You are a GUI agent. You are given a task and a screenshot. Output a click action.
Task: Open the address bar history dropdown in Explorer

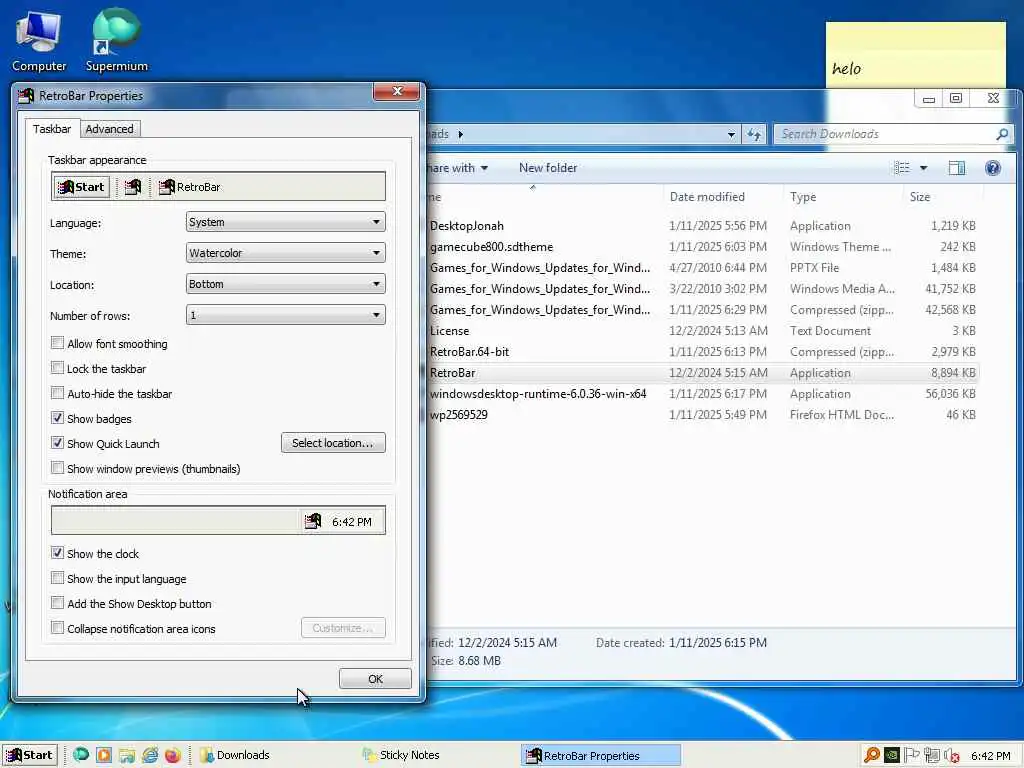click(731, 135)
